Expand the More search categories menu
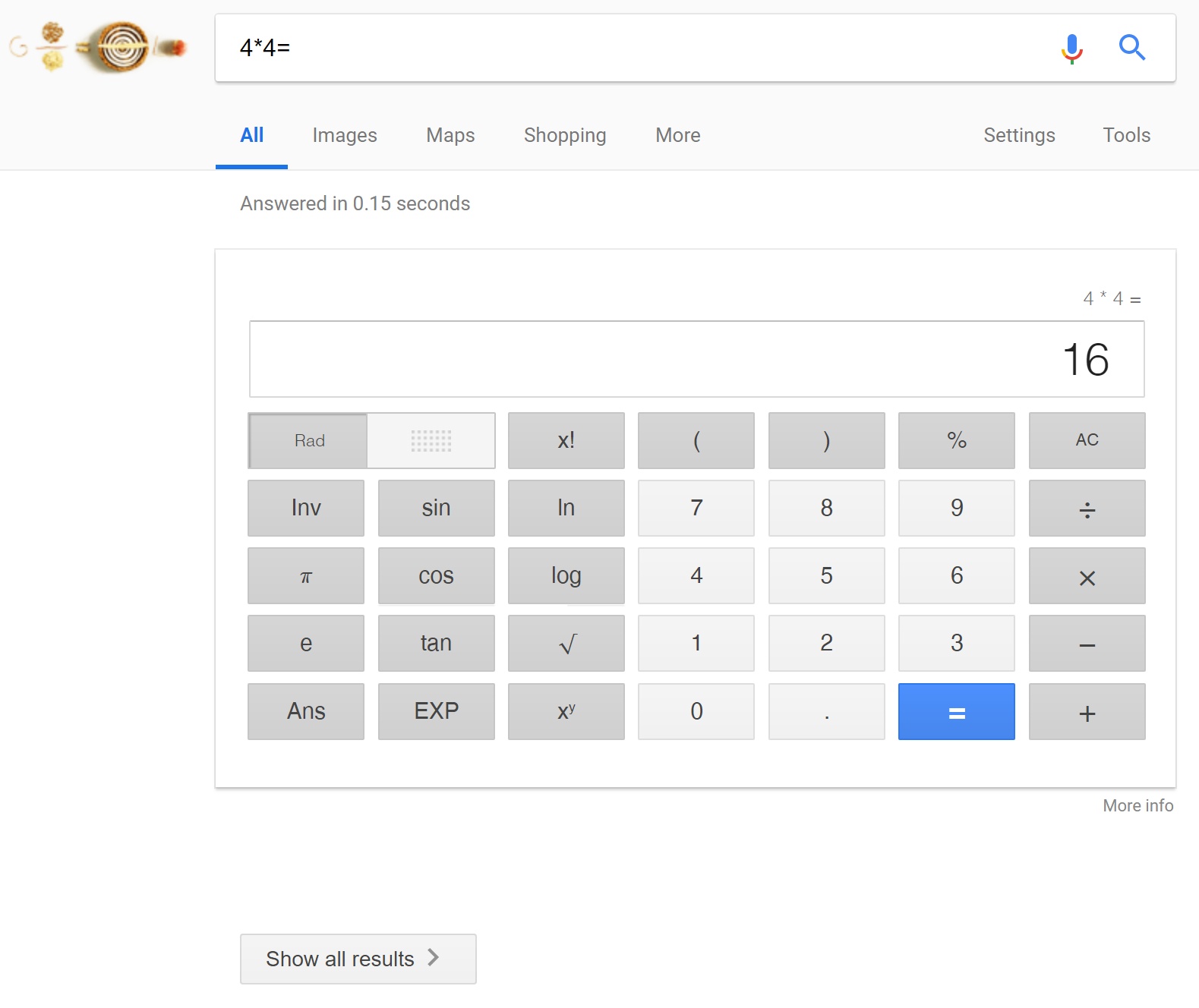The width and height of the screenshot is (1199, 1008). [677, 135]
